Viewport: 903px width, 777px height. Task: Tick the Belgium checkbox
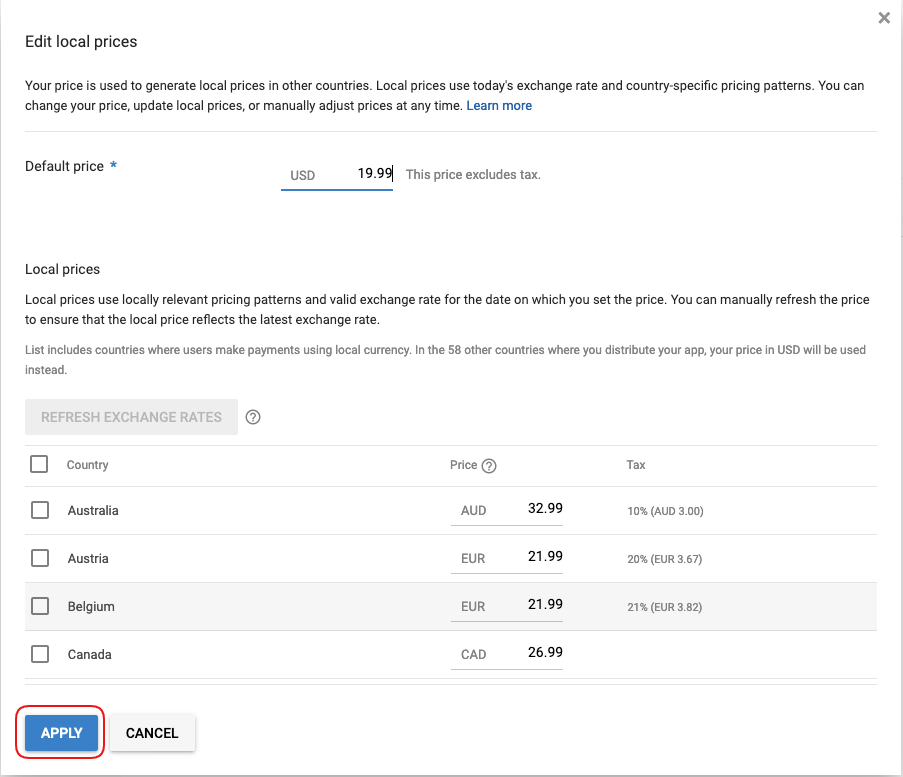[x=40, y=606]
